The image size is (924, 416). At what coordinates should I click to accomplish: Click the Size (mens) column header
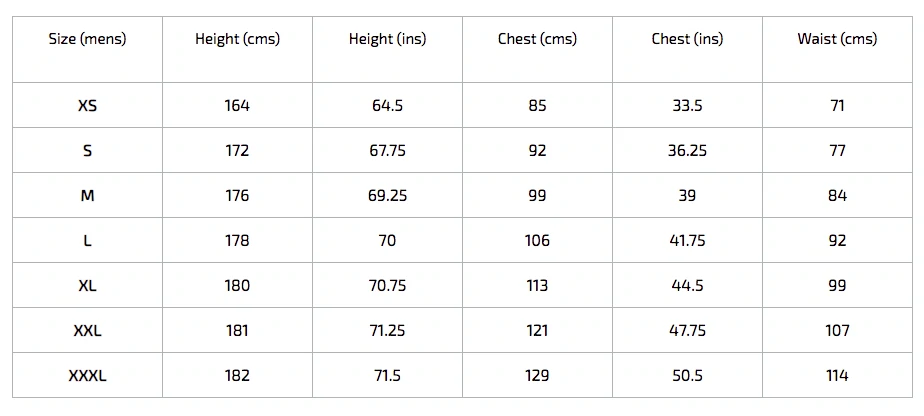tap(87, 39)
